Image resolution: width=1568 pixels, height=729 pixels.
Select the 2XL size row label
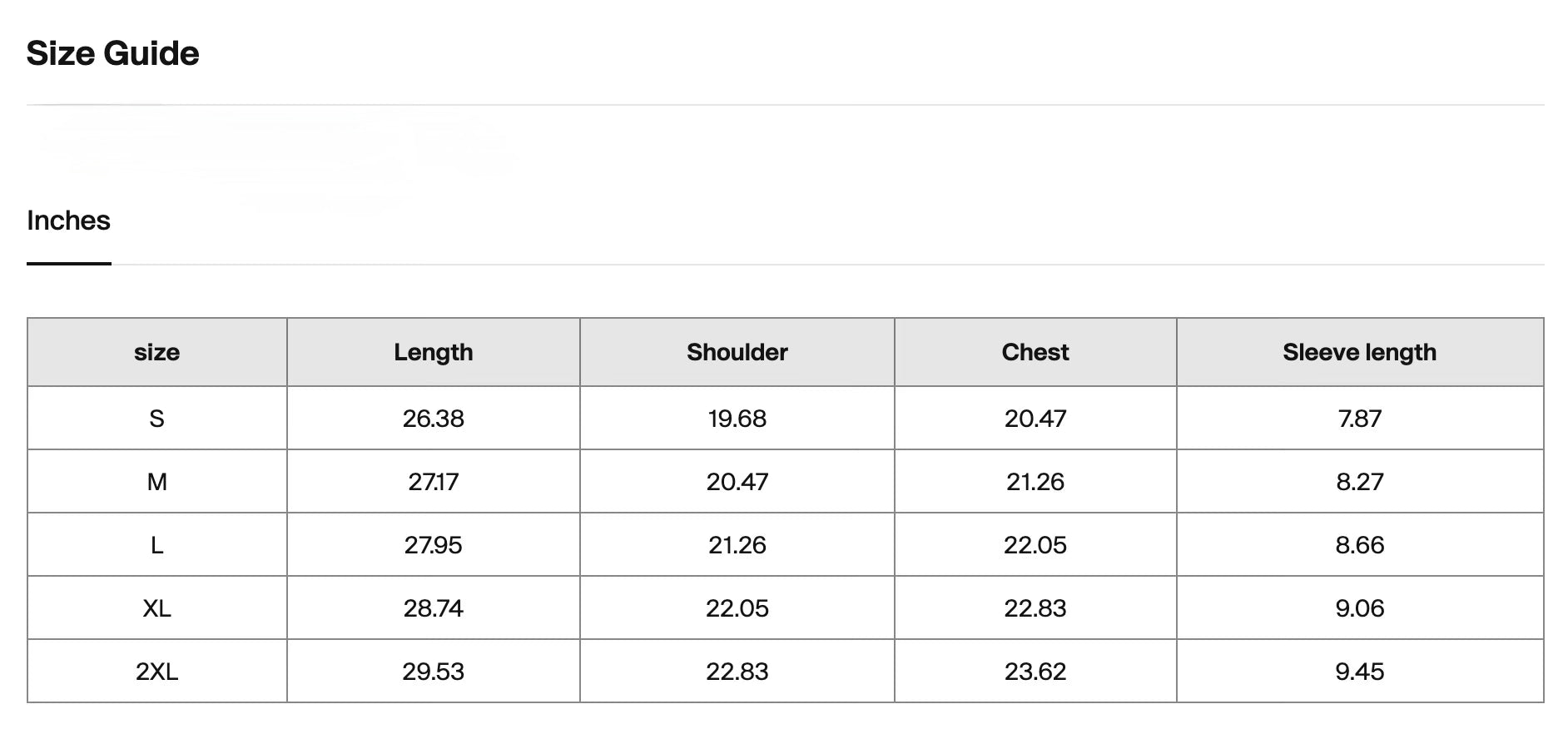click(157, 671)
